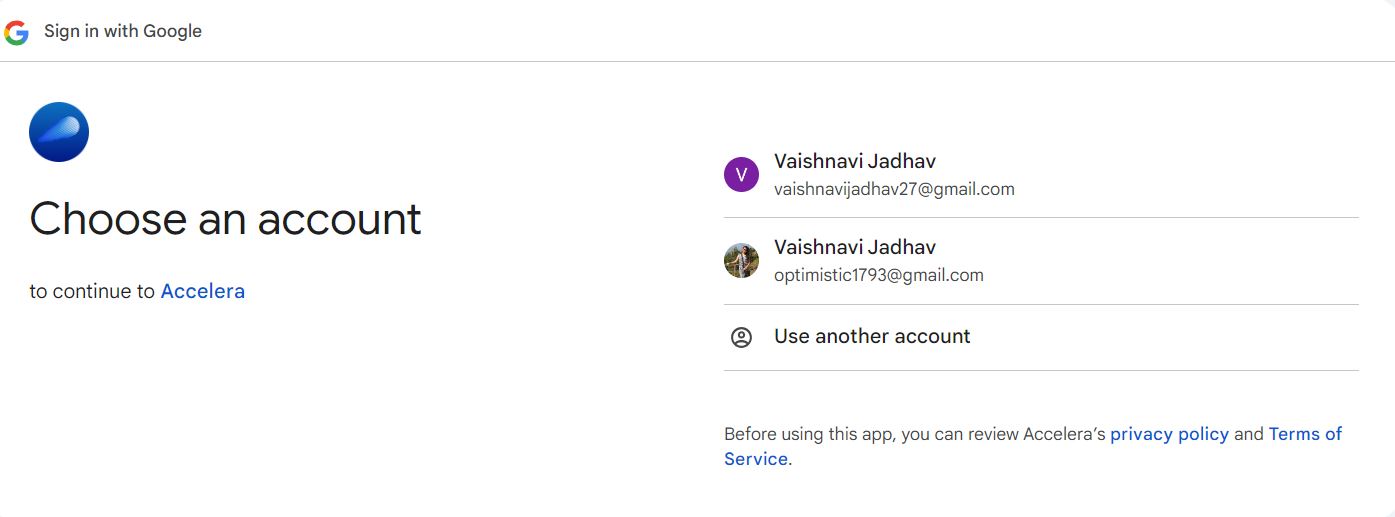Screen dimensions: 1395x517
Task: Click the divider line above Use another account
Action: (x=1040, y=304)
